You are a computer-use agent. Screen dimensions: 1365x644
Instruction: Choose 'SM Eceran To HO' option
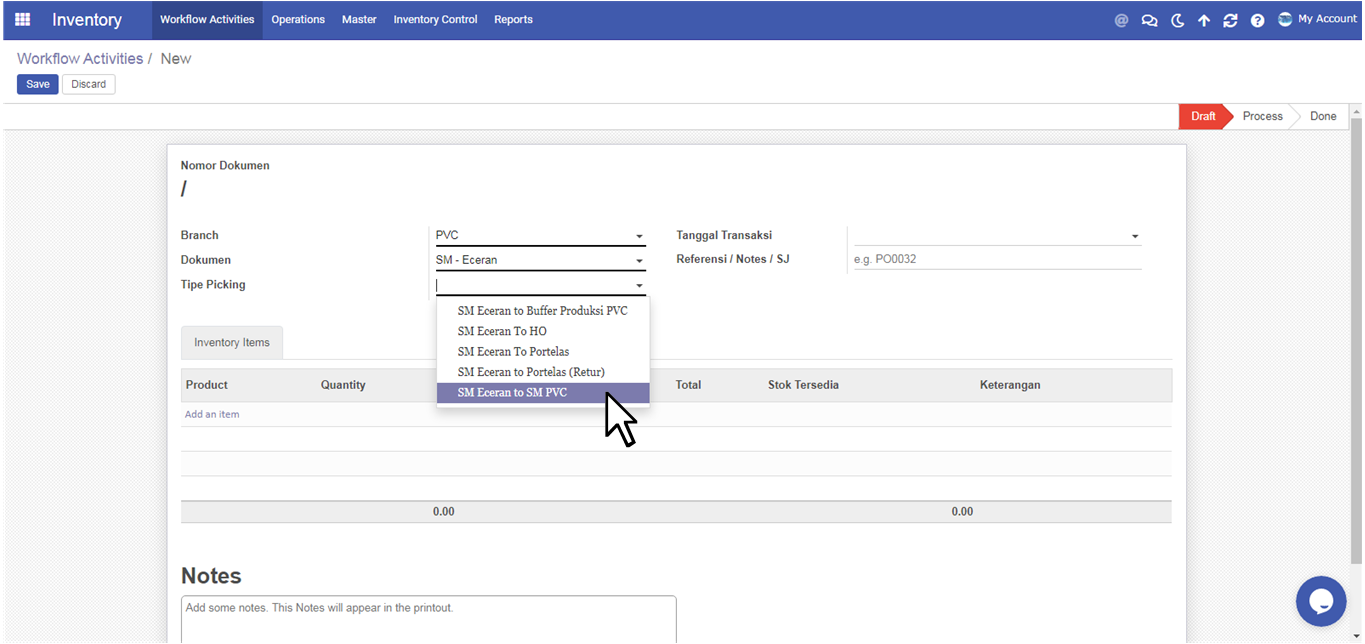[502, 331]
